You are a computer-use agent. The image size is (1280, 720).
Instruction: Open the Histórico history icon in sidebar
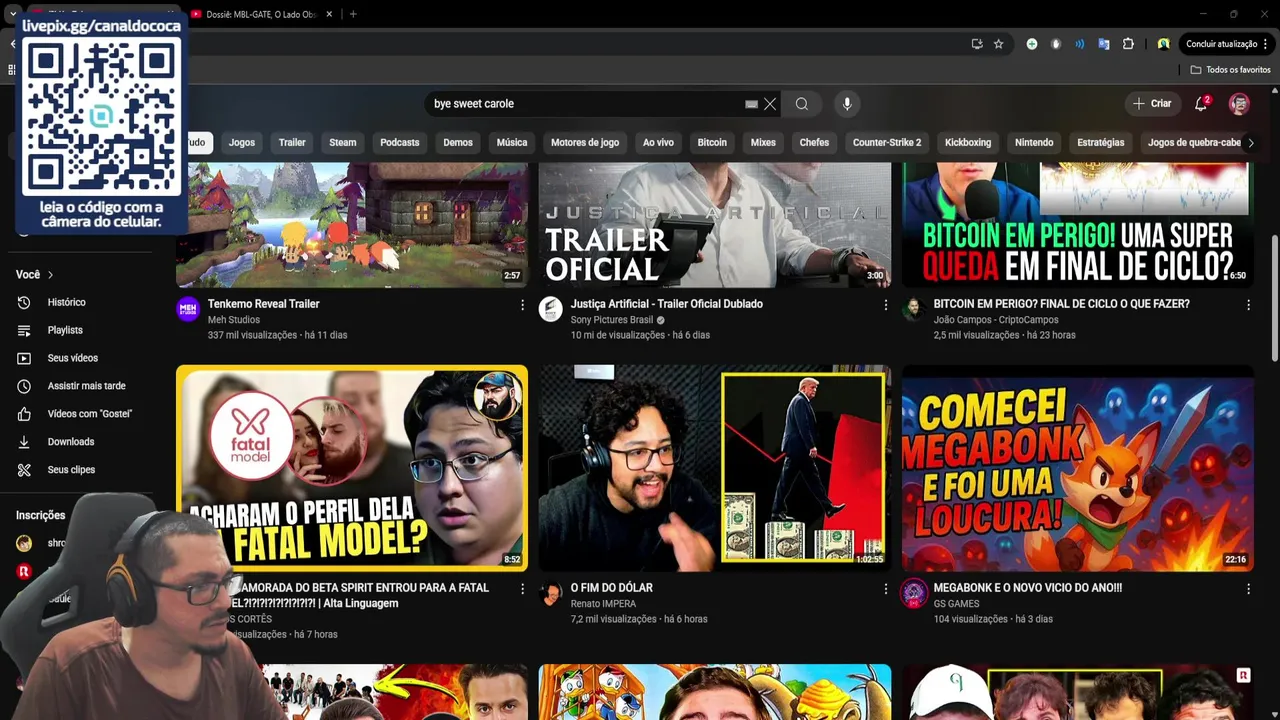[x=24, y=302]
